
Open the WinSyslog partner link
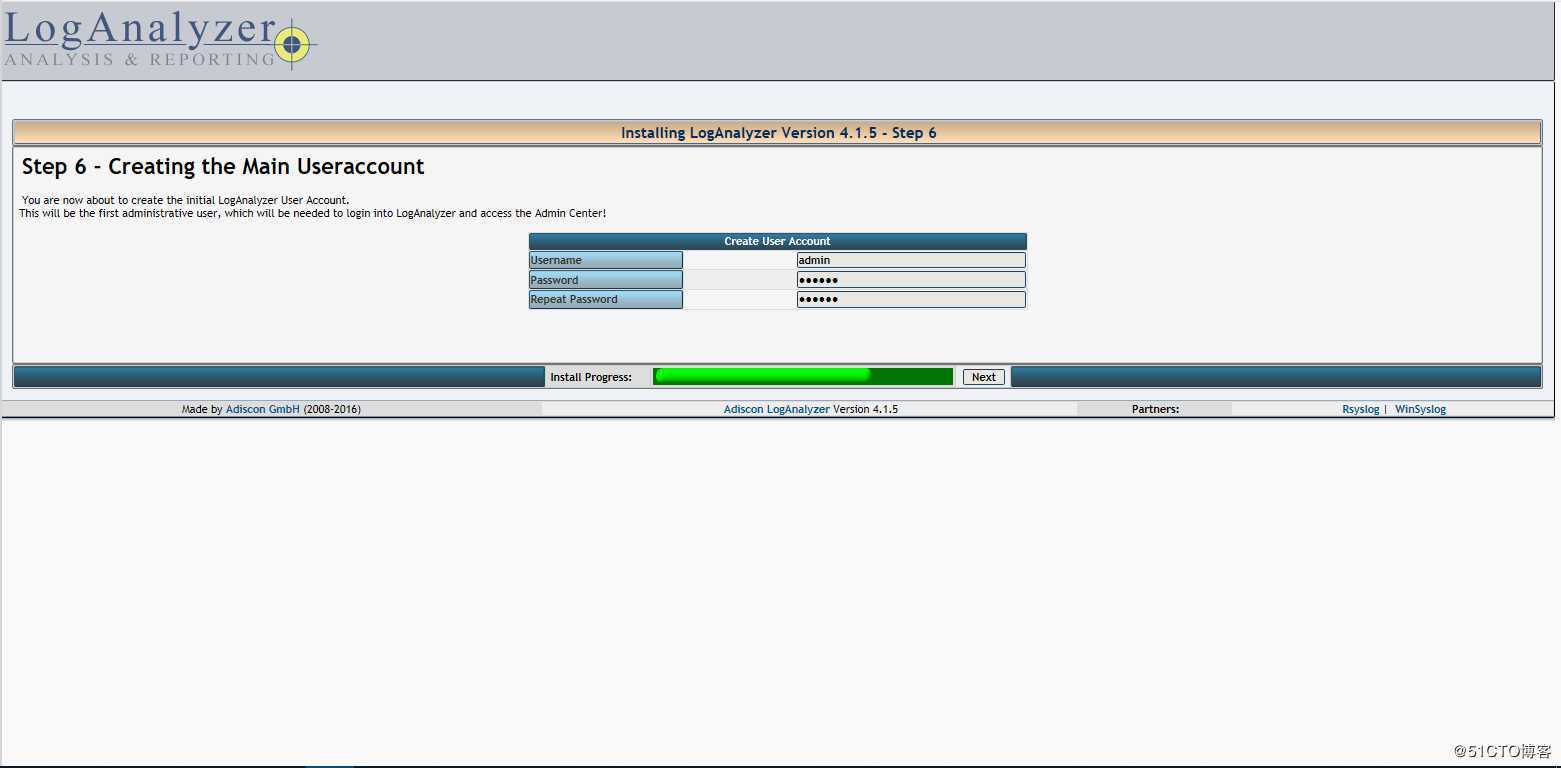[1420, 409]
